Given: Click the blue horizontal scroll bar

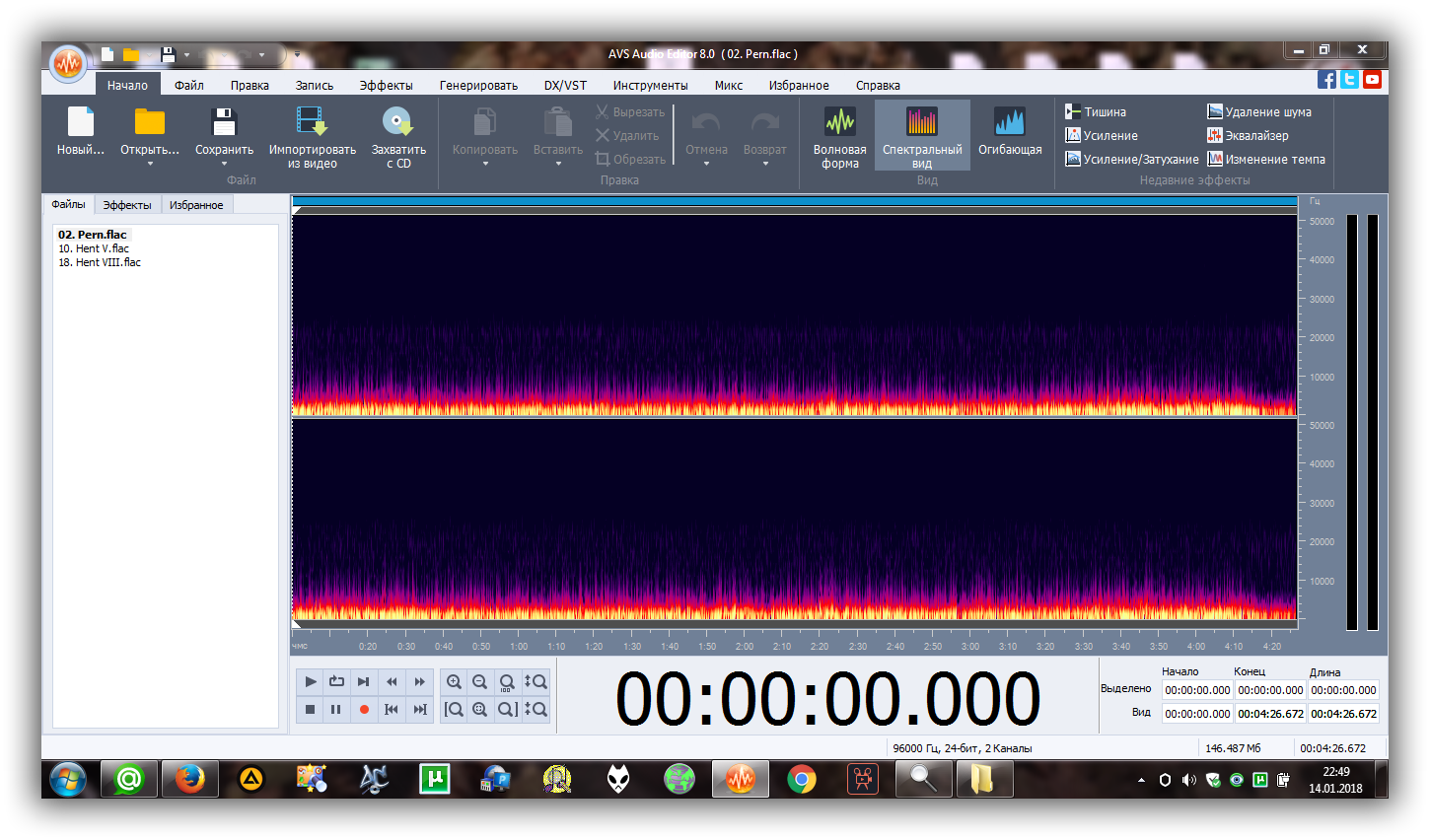Looking at the screenshot, I should click(795, 201).
